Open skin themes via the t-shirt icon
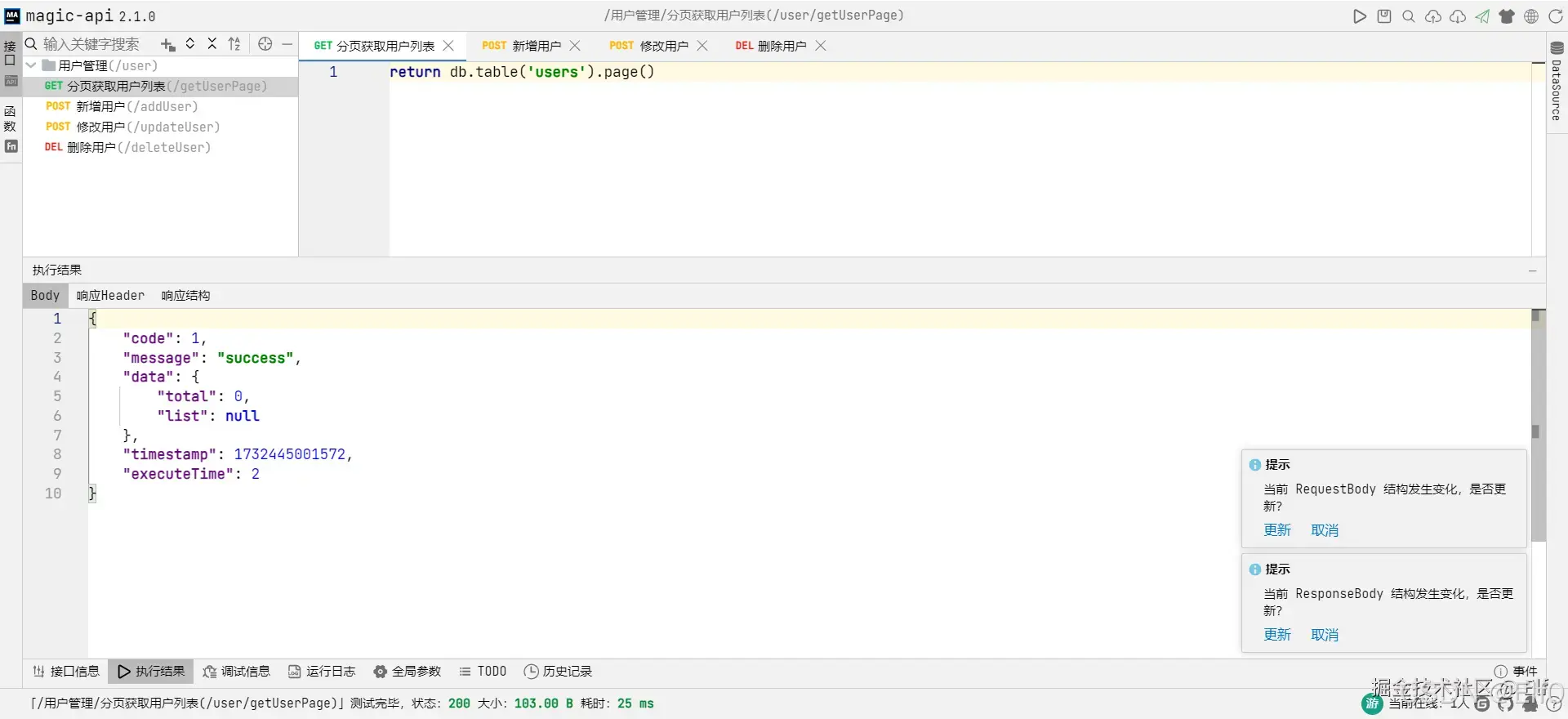 pos(1507,16)
